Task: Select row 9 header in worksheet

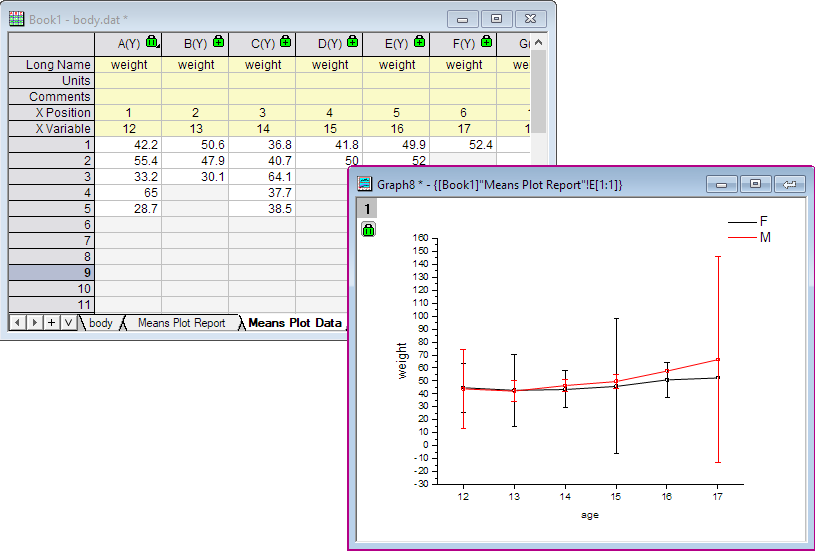Action: click(x=51, y=272)
